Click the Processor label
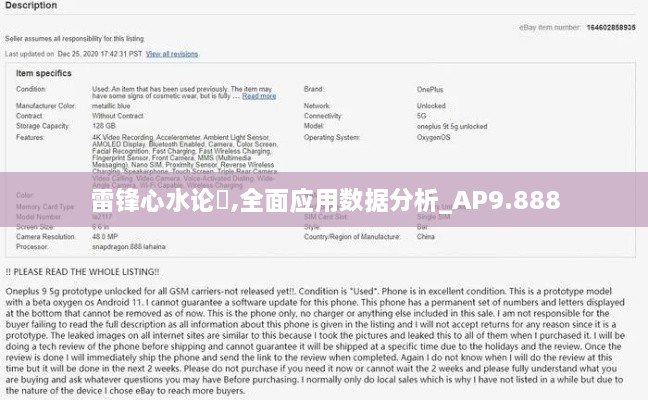Viewport: 648px width, 400px height. (x=32, y=247)
